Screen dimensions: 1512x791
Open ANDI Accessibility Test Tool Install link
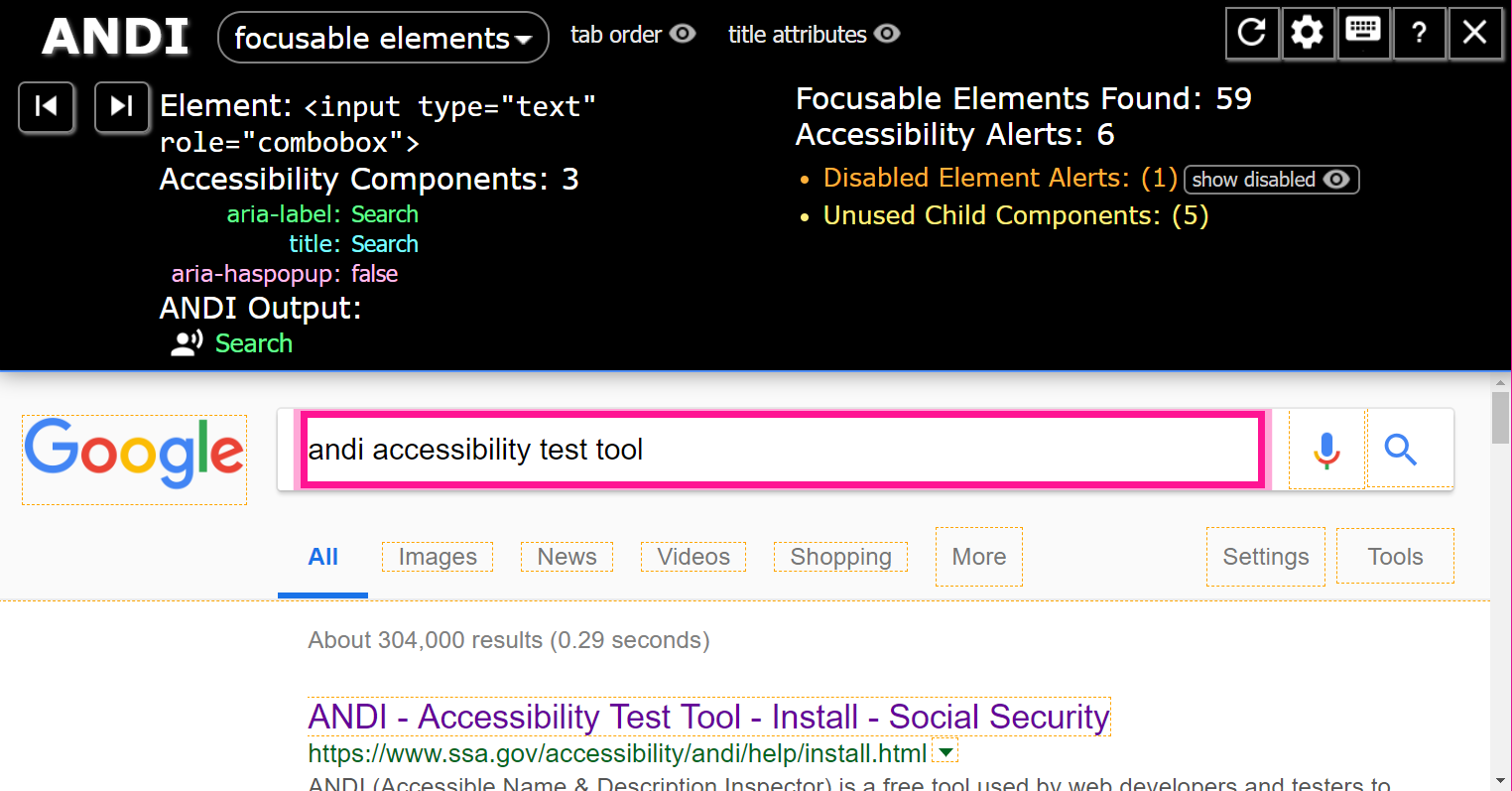pos(708,717)
